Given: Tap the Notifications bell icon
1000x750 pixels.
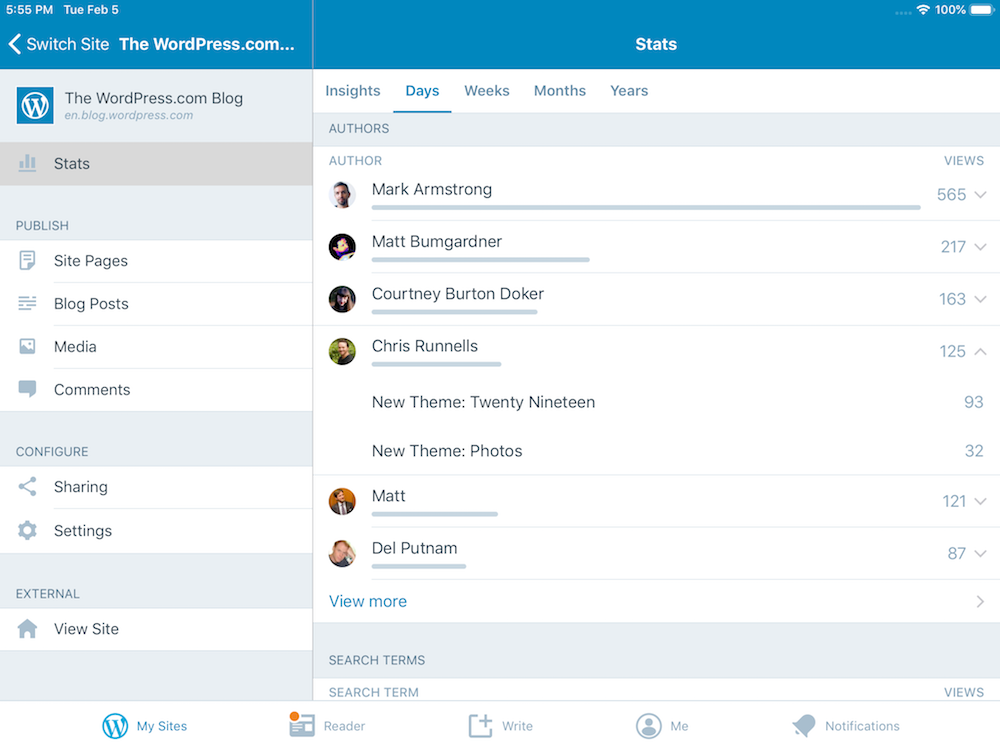Looking at the screenshot, I should 804,725.
